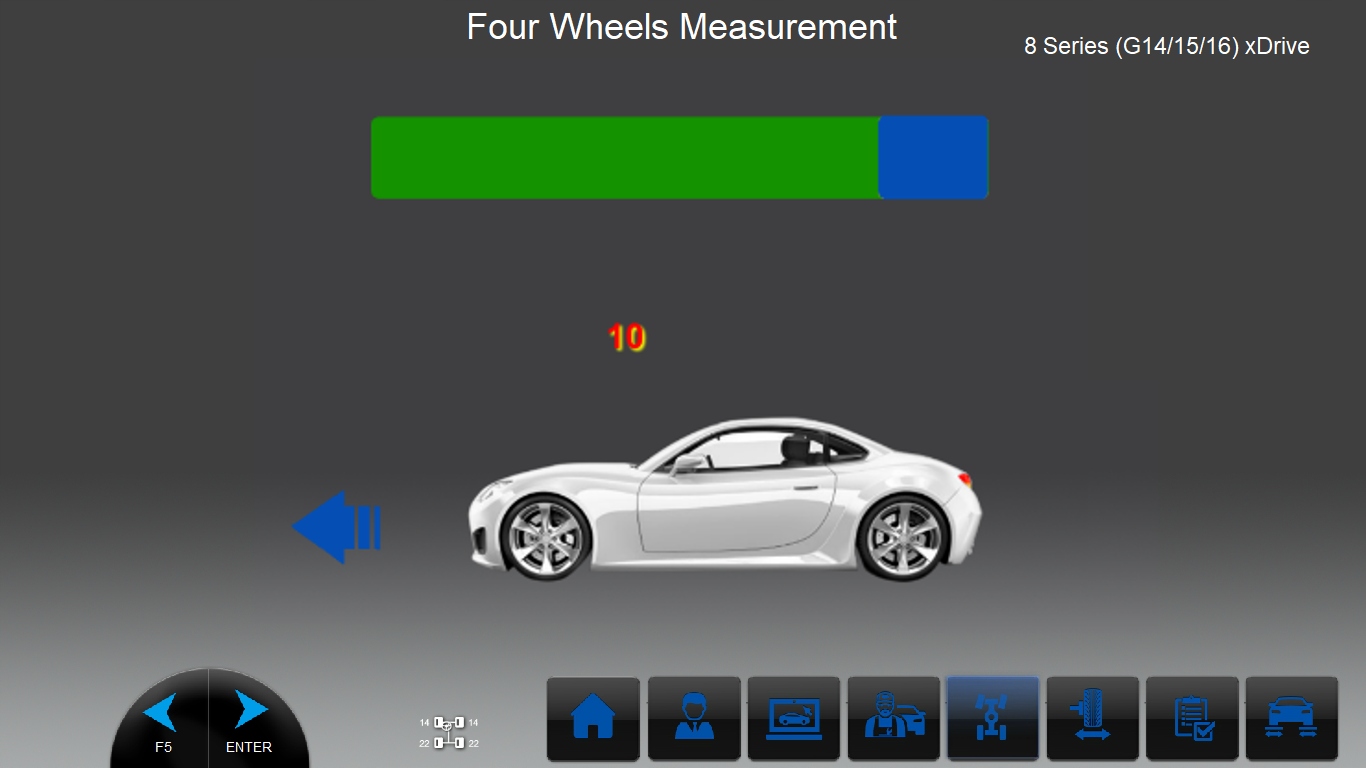Open the mechanic with car icon
This screenshot has width=1366, height=768.
tap(894, 718)
